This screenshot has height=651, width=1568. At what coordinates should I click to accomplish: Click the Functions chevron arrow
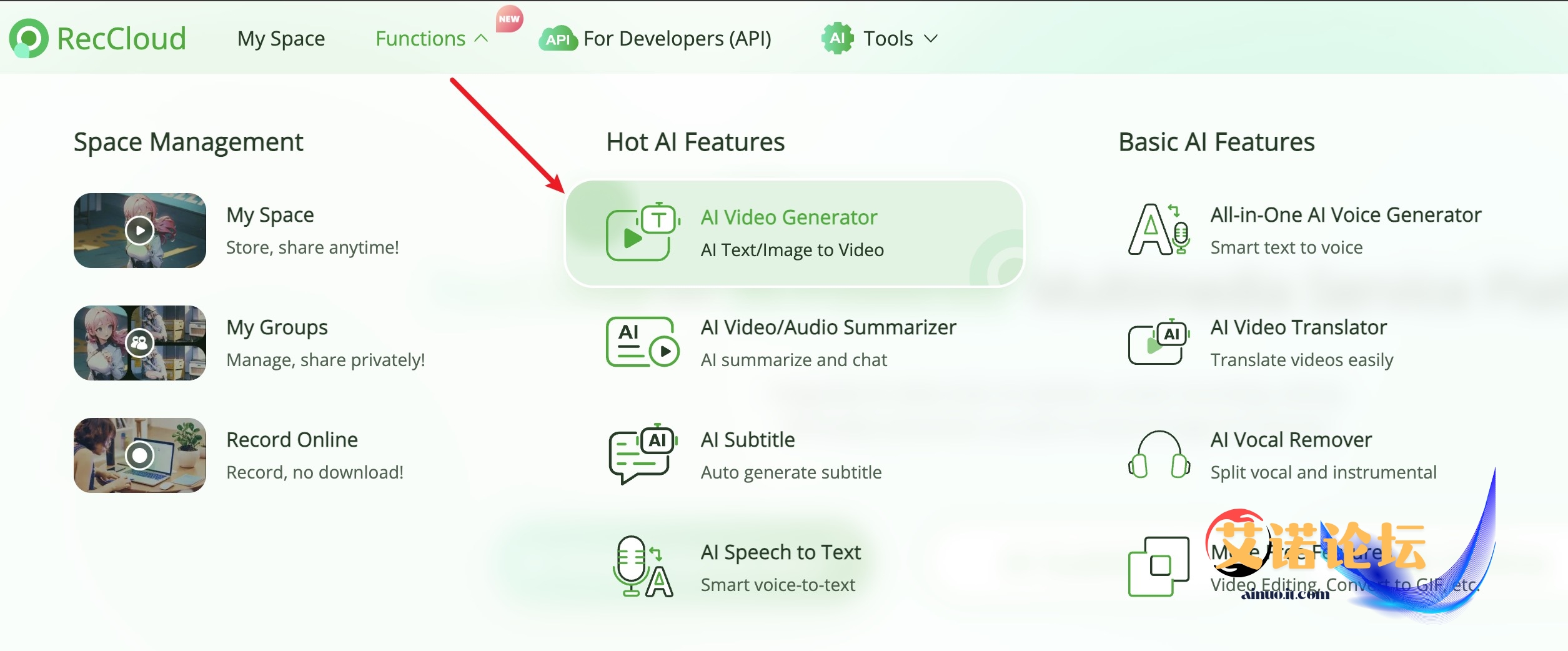(x=481, y=39)
